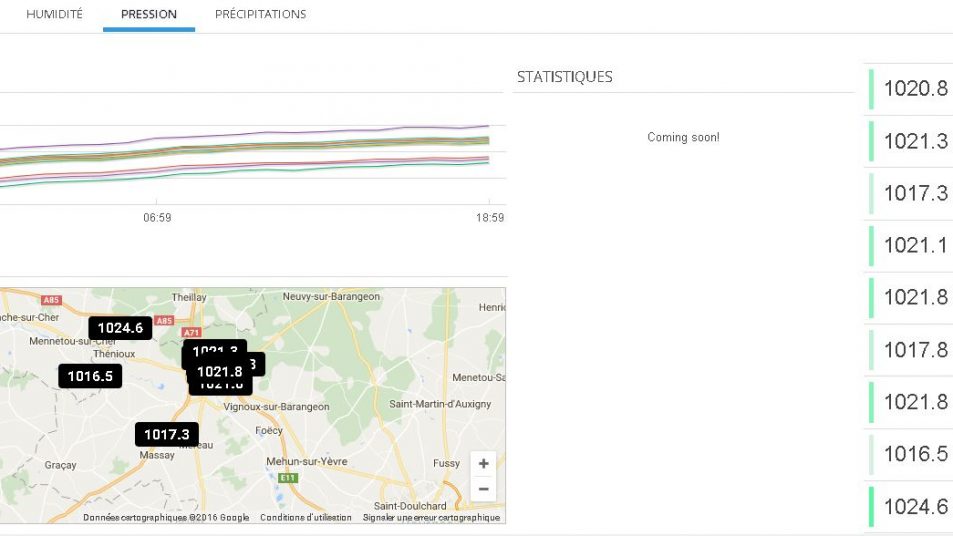This screenshot has height=536, width=953.
Task: Click Signaler une erreur cartographique link
Action: (431, 517)
